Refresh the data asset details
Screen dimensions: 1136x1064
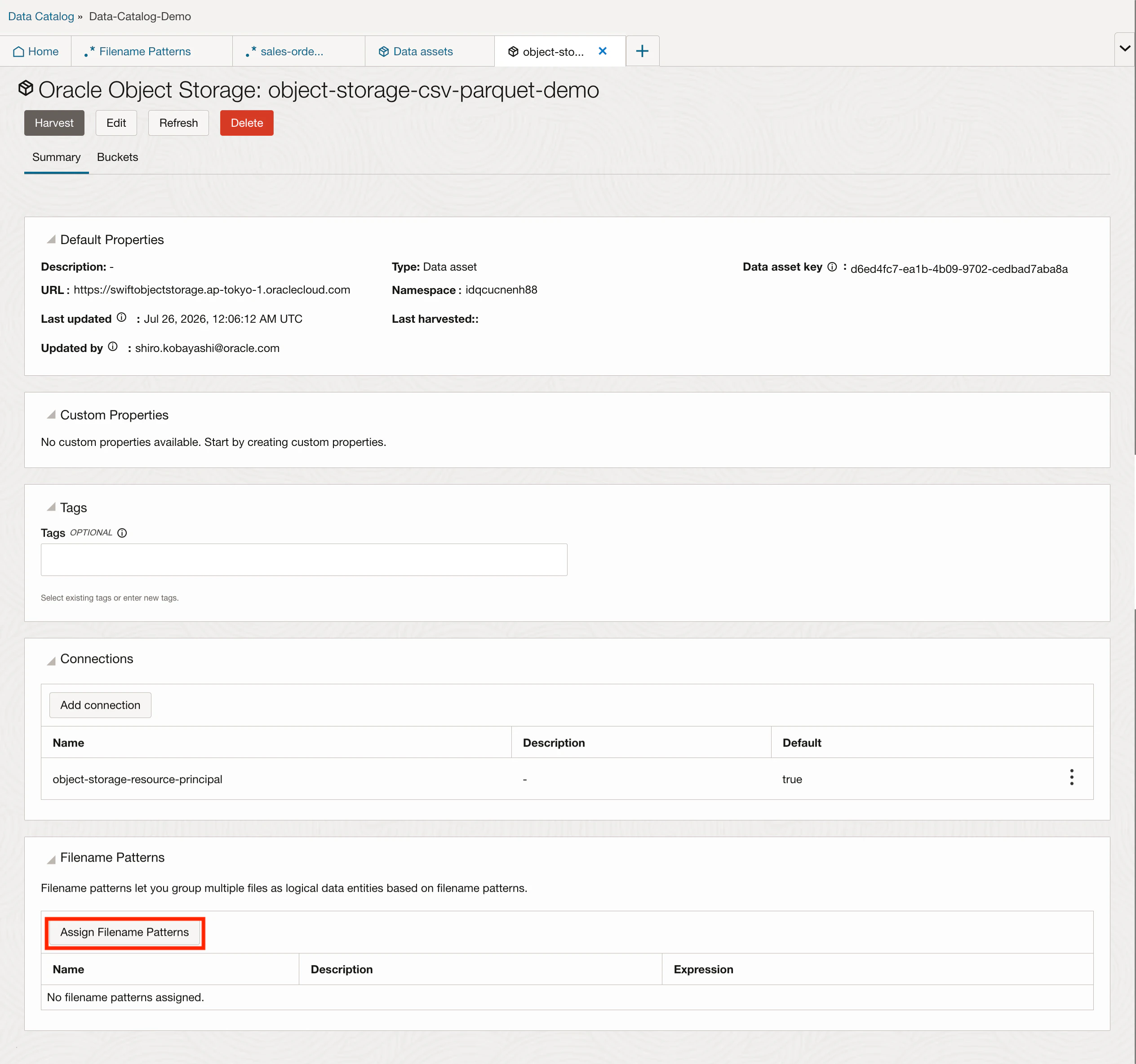point(178,123)
